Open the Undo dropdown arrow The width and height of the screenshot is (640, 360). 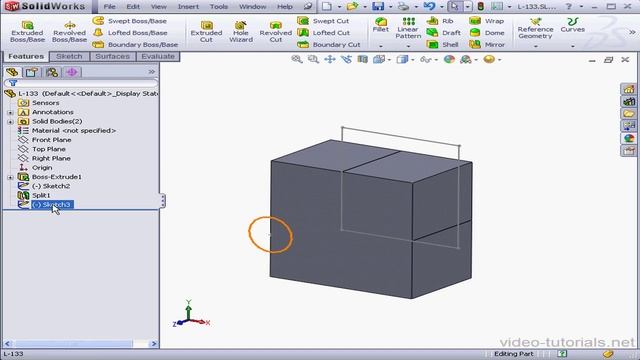[442, 7]
